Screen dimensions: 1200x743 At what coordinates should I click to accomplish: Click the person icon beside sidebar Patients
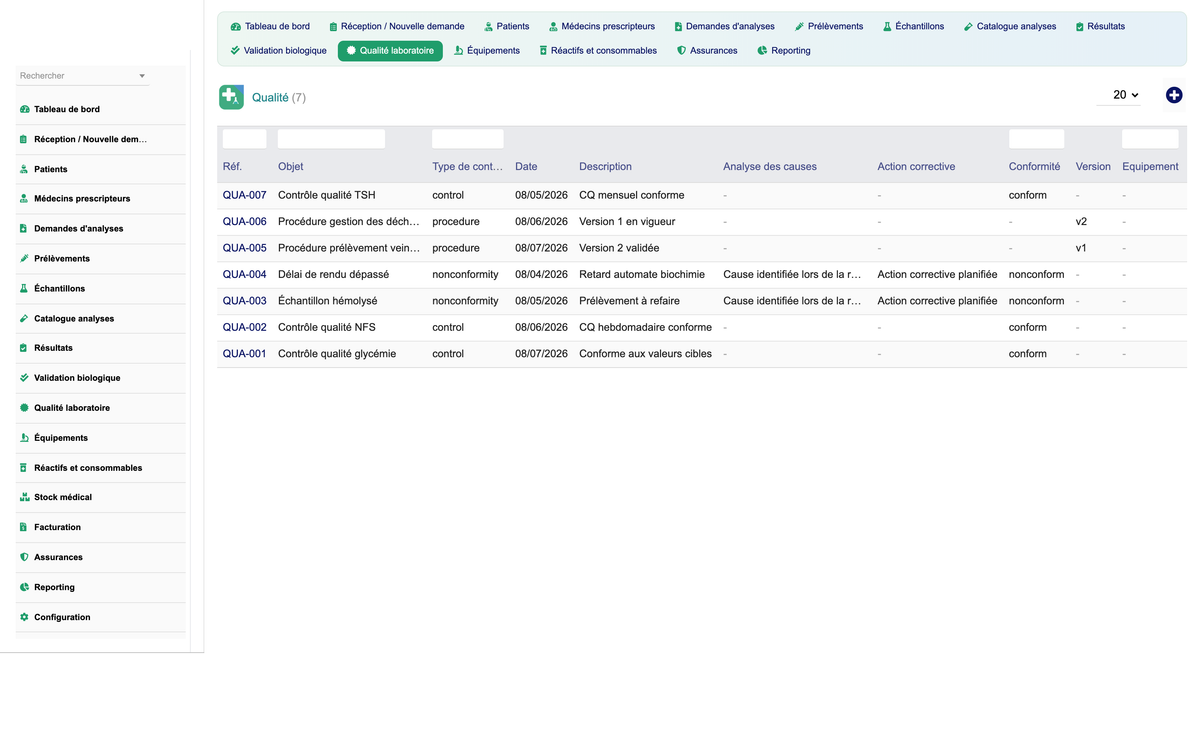tap(24, 169)
